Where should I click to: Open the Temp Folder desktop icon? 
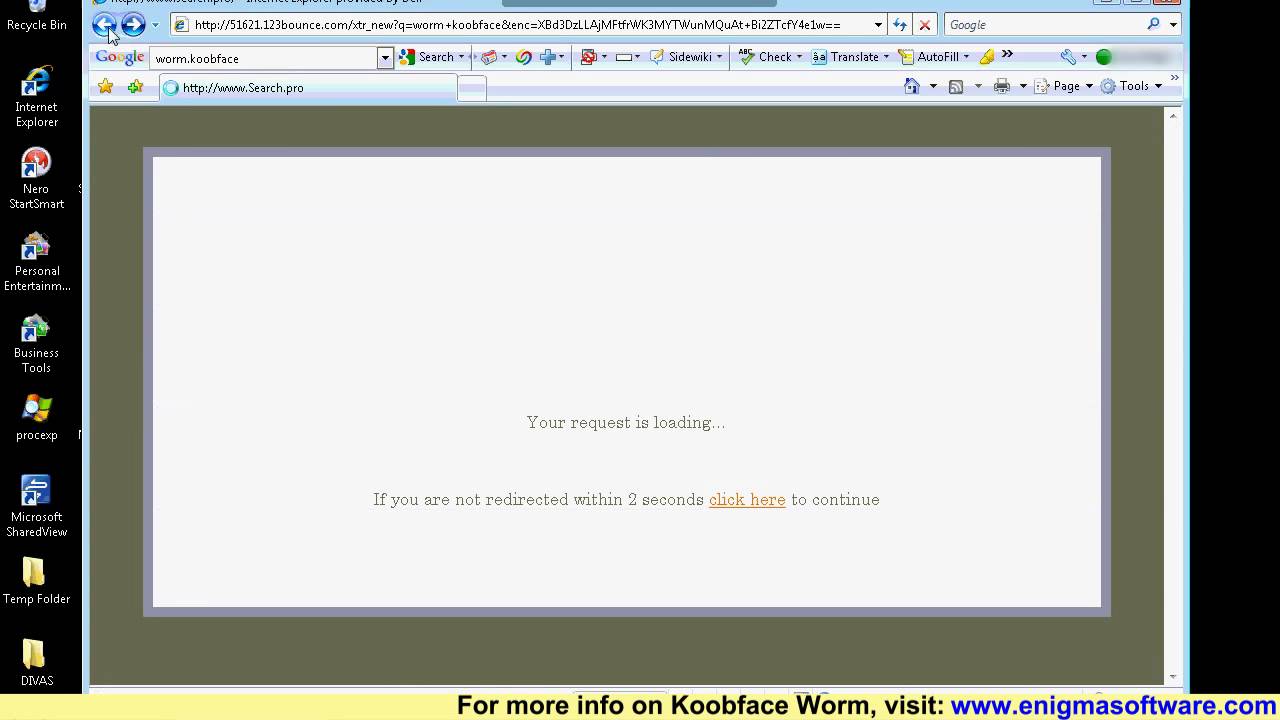[x=36, y=582]
